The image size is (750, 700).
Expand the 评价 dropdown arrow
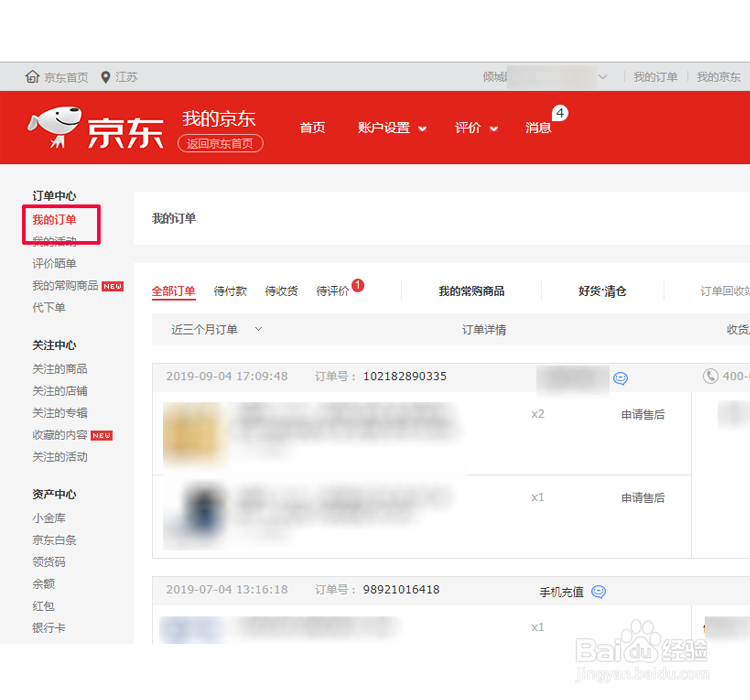pyautogui.click(x=494, y=129)
